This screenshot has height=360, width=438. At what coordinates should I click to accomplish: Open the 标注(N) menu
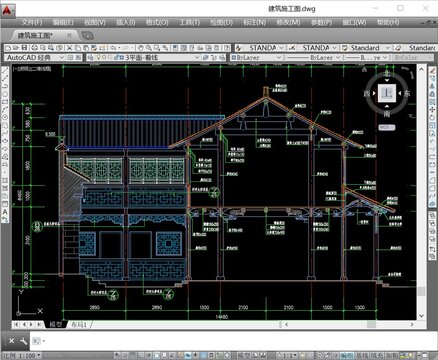(255, 22)
